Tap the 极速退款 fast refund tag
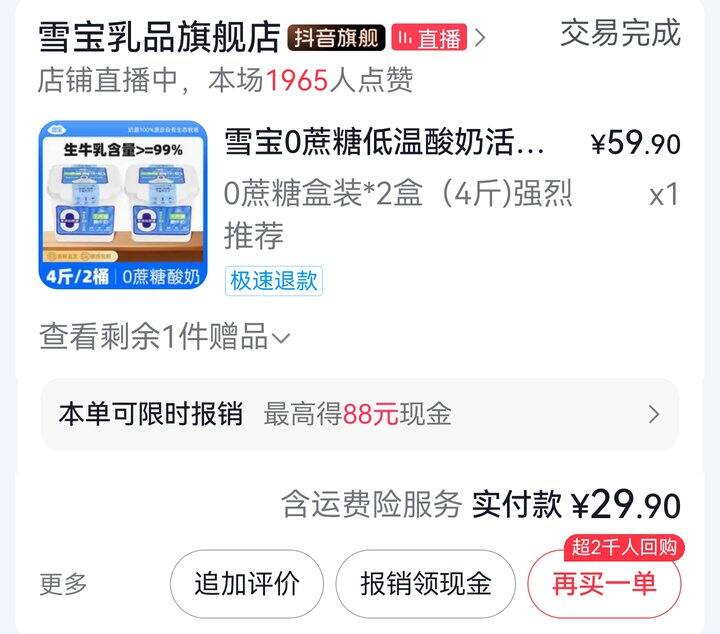The height and width of the screenshot is (634, 720). click(274, 281)
